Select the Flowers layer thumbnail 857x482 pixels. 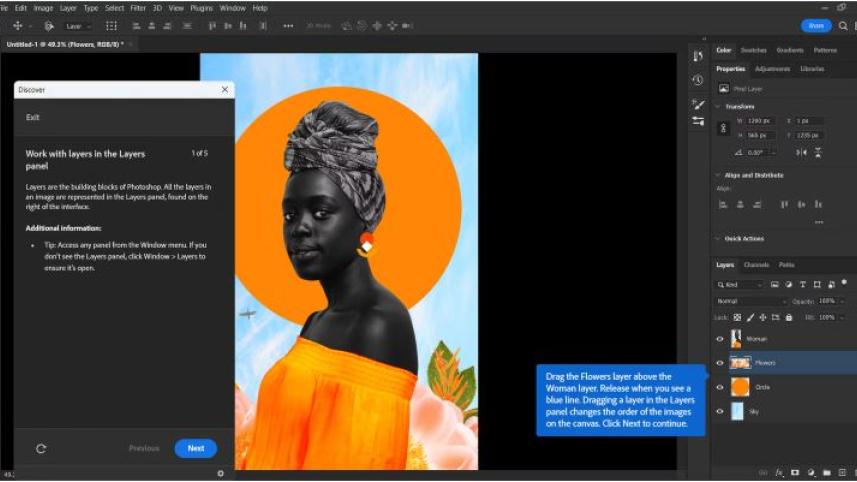point(740,363)
